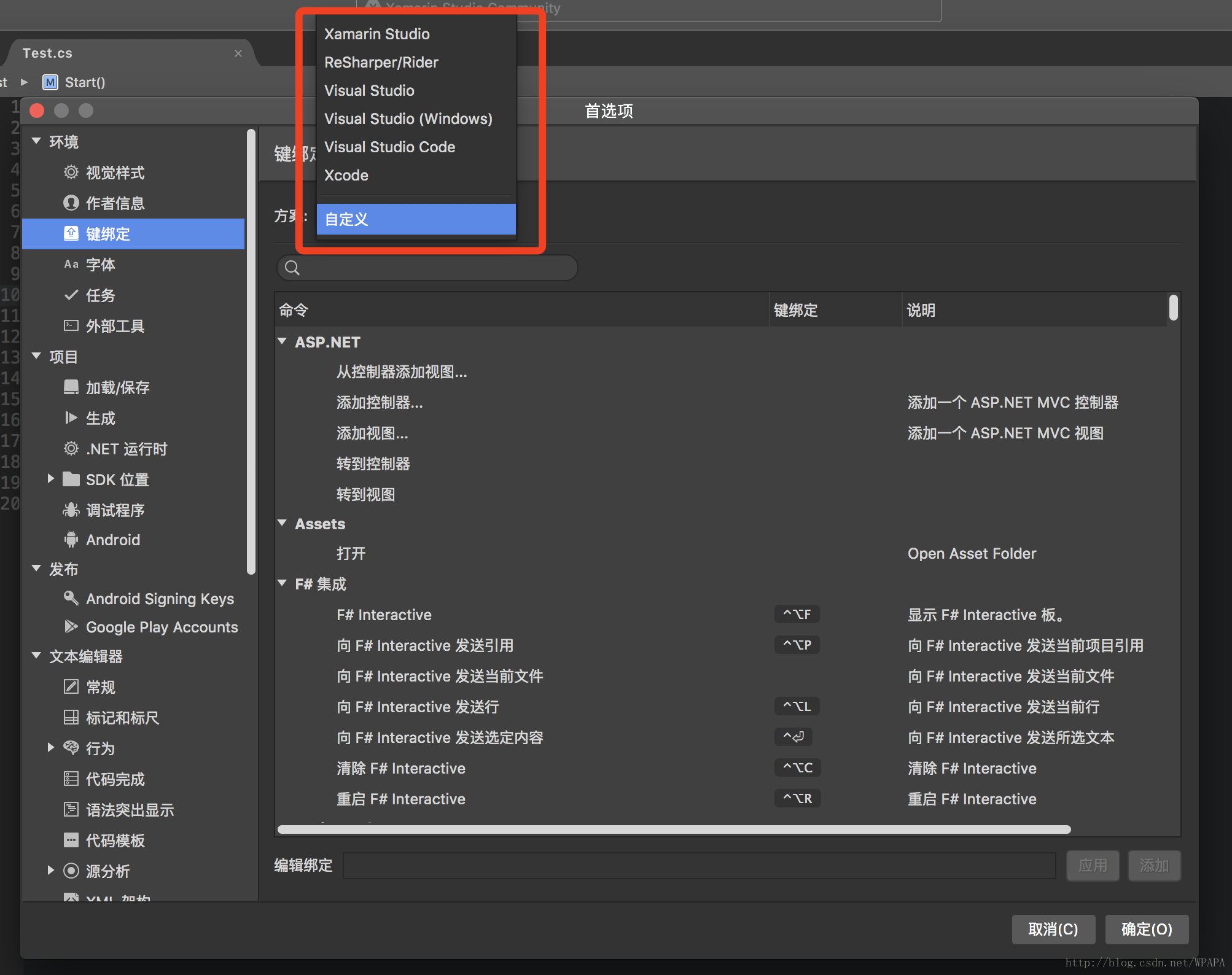This screenshot has width=1232, height=975.
Task: Click 添加 button to add binding
Action: pos(1152,866)
